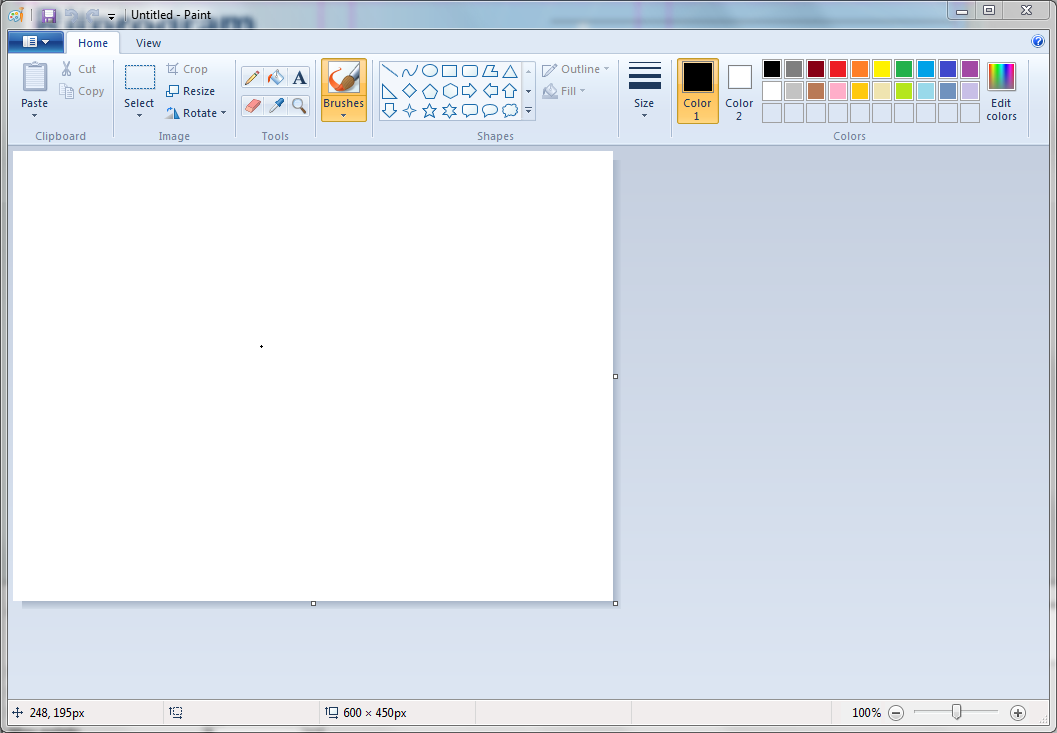
Task: Open the blue Paint file menu
Action: (35, 42)
